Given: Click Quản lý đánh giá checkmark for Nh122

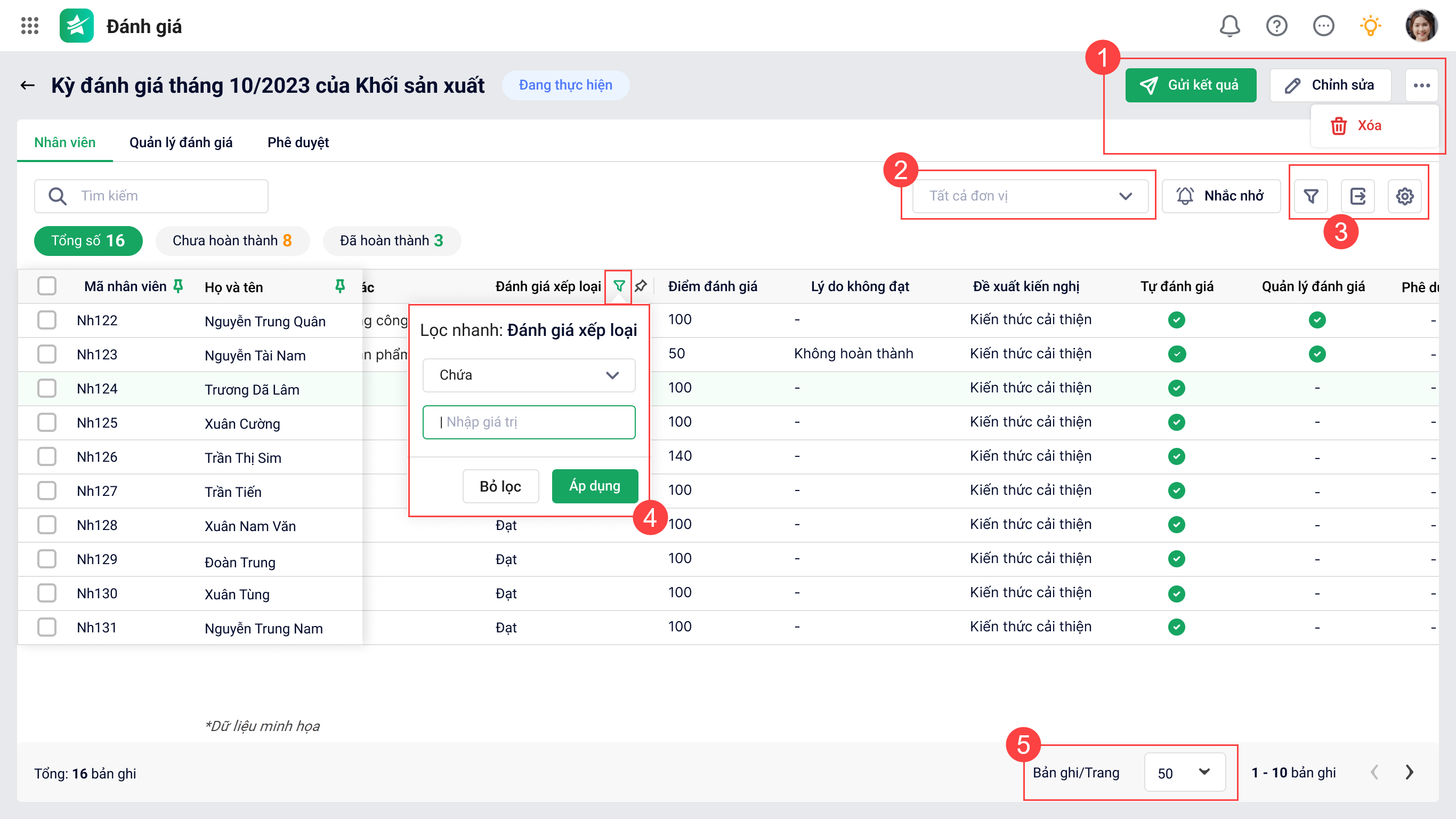Looking at the screenshot, I should pos(1317,320).
